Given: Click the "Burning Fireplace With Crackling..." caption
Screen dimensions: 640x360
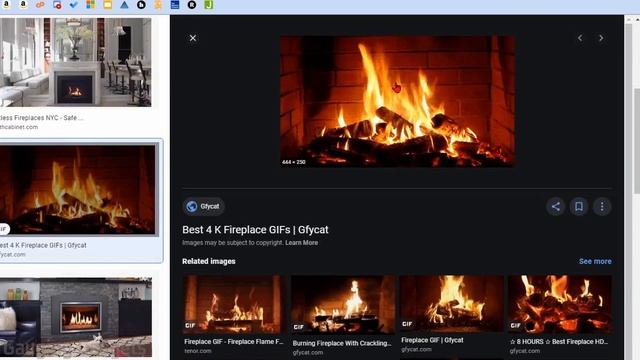Looking at the screenshot, I should pos(342,343).
